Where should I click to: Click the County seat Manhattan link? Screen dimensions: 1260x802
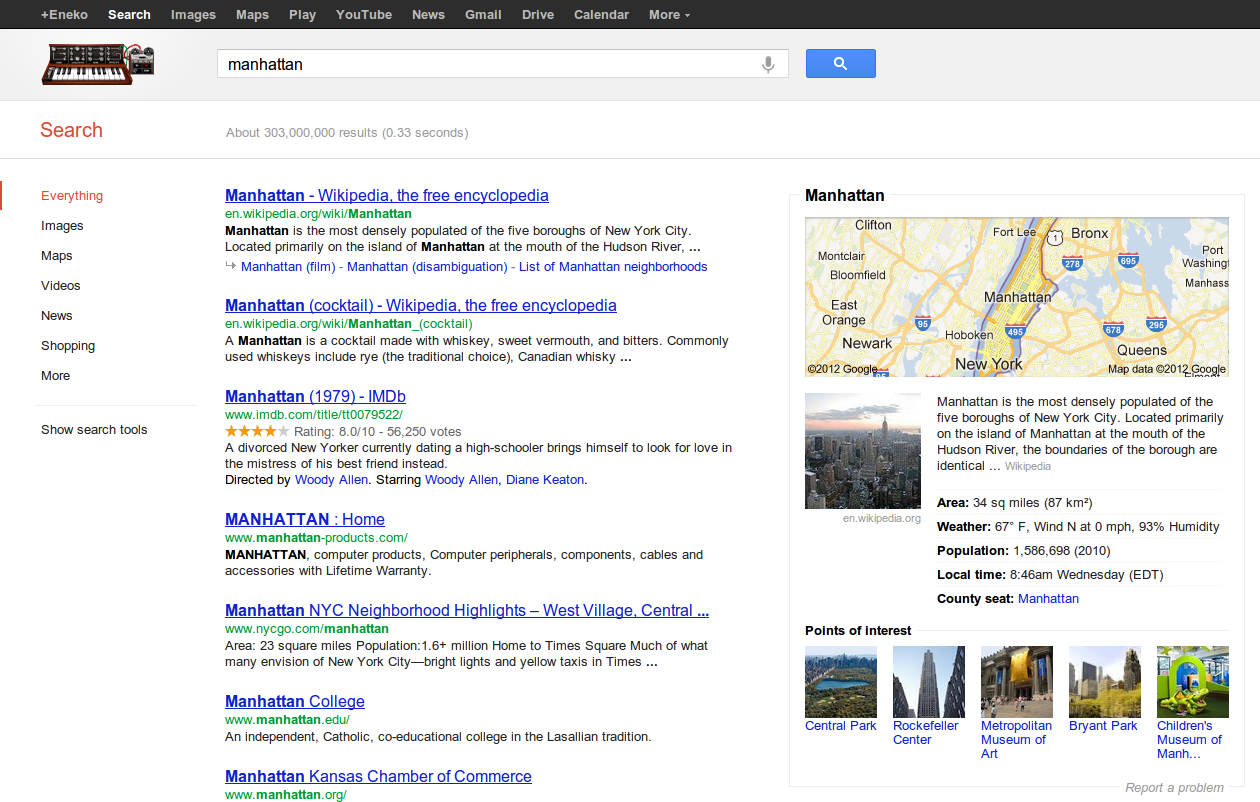coord(1048,599)
